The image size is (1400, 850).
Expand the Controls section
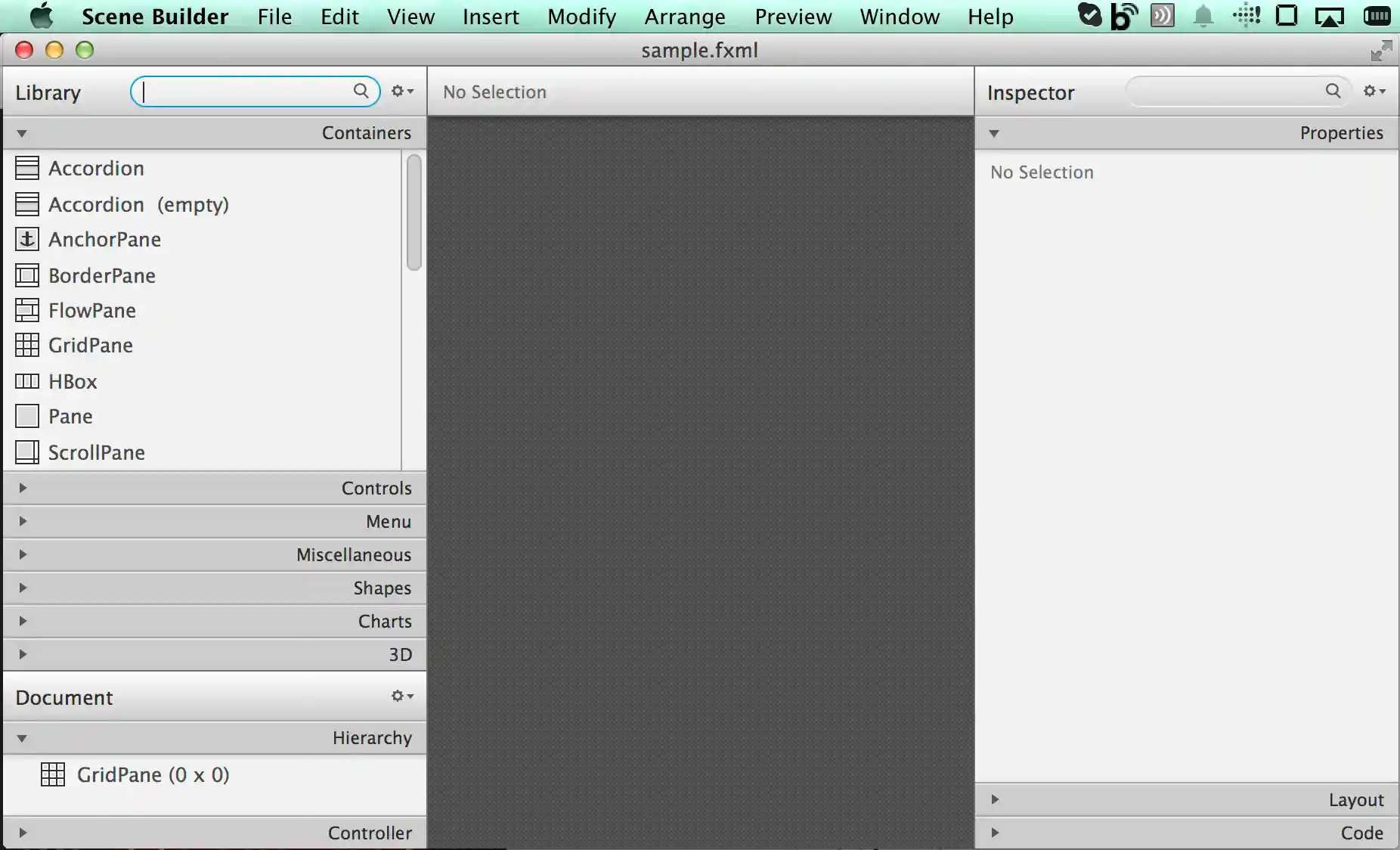pyautogui.click(x=23, y=488)
